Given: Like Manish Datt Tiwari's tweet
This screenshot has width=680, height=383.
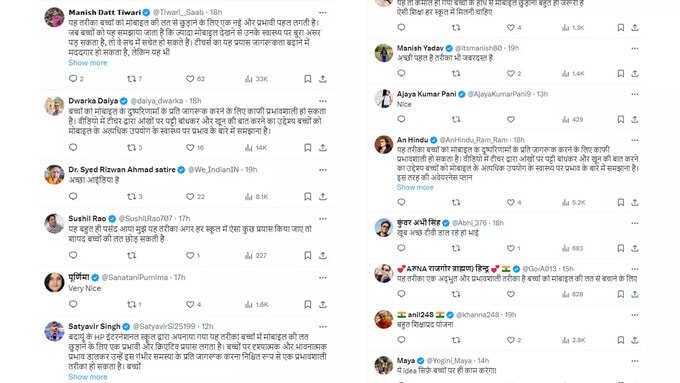Looking at the screenshot, I should tap(190, 79).
